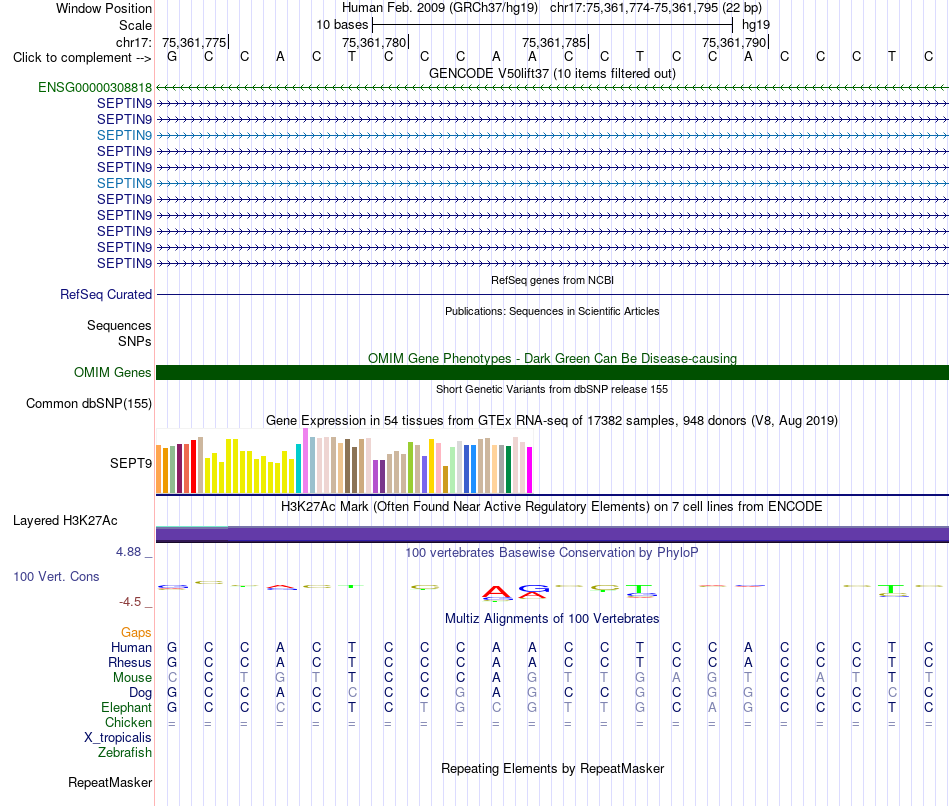Click the -4.5 PhyloP lower scale value
This screenshot has width=950, height=806.
click(130, 602)
